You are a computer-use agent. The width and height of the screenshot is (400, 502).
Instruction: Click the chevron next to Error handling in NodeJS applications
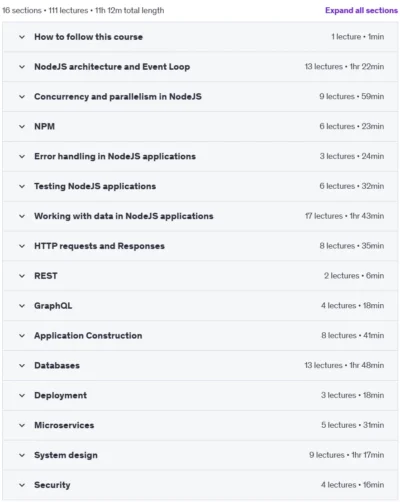(x=22, y=156)
